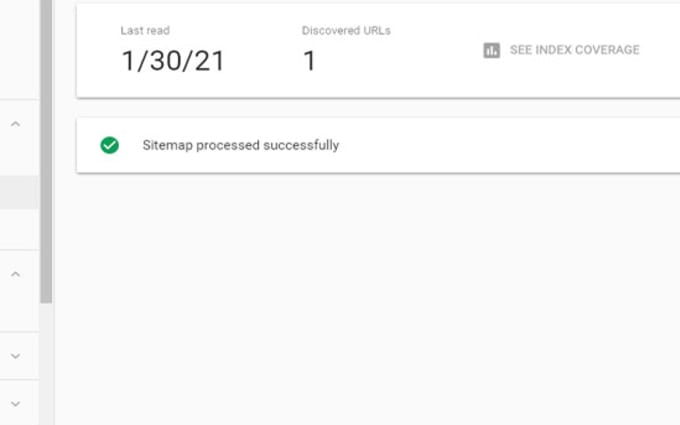Click the scrollbar track below the thumb

pos(46,363)
